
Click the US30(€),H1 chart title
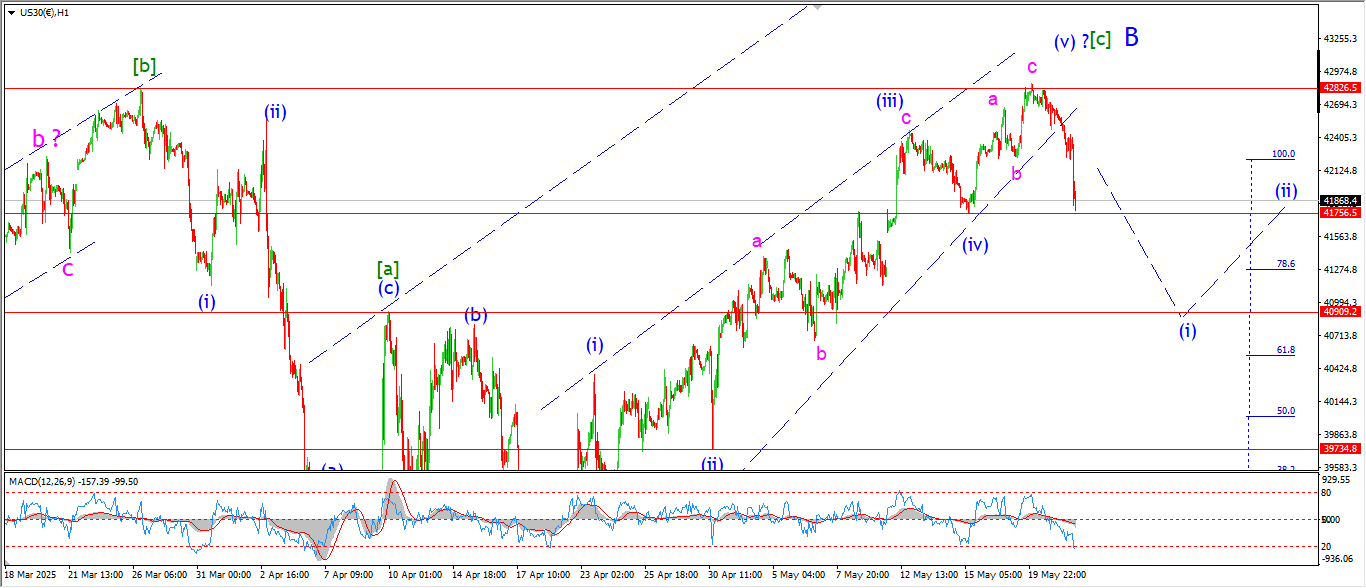coord(45,12)
